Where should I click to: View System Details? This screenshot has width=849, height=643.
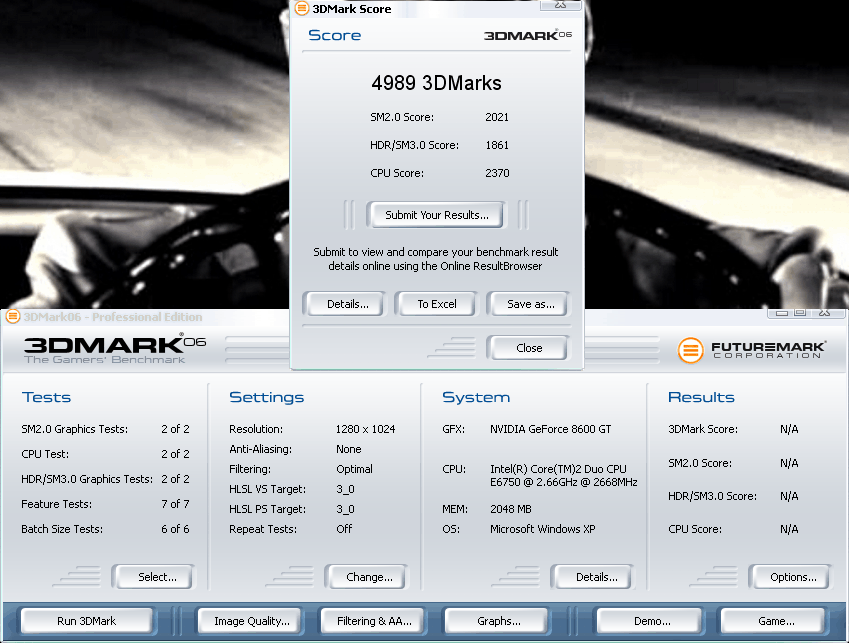597,577
